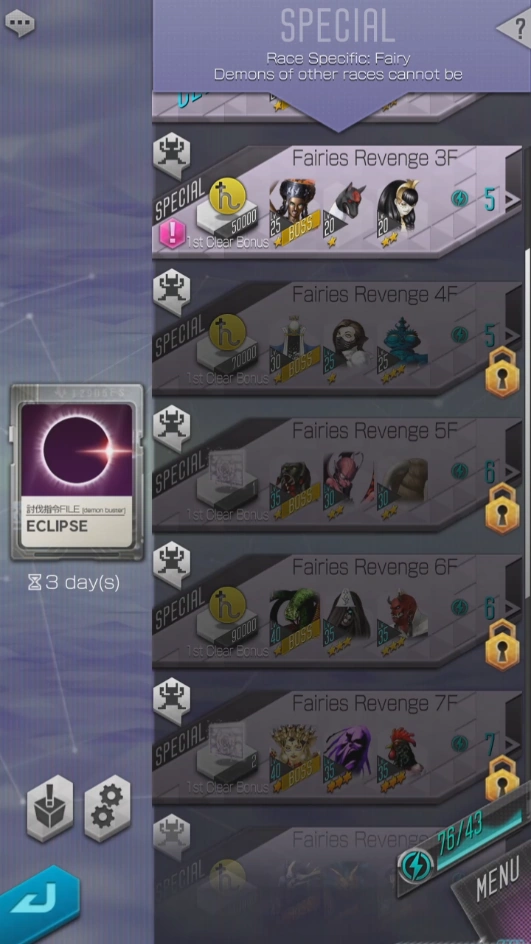Open the chat speech bubble icon

click(20, 23)
